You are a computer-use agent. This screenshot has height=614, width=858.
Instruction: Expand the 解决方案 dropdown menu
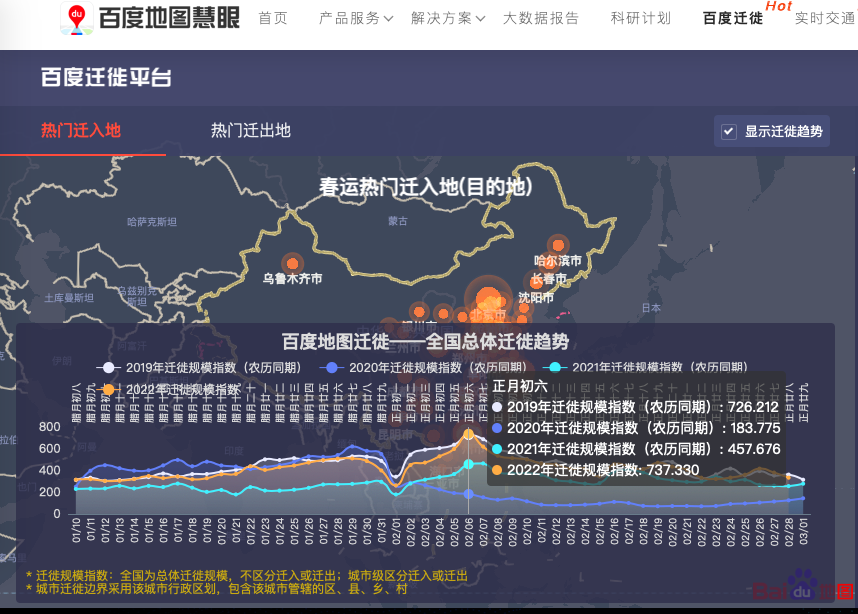pyautogui.click(x=448, y=19)
